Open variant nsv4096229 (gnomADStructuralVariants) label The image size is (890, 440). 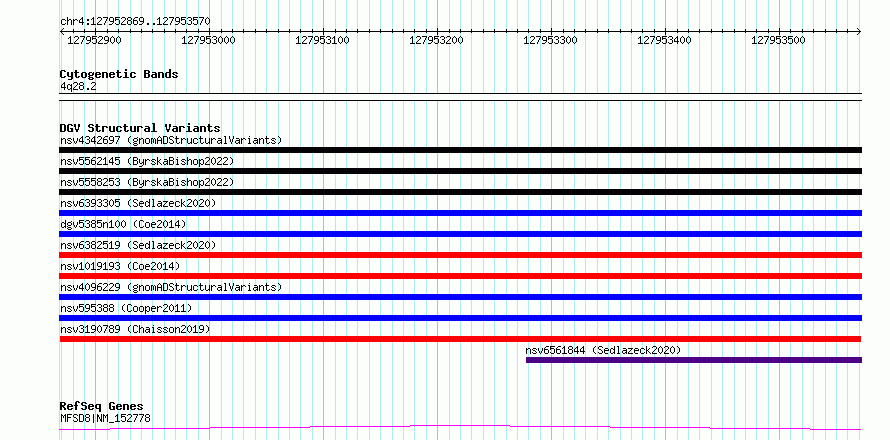pyautogui.click(x=171, y=287)
